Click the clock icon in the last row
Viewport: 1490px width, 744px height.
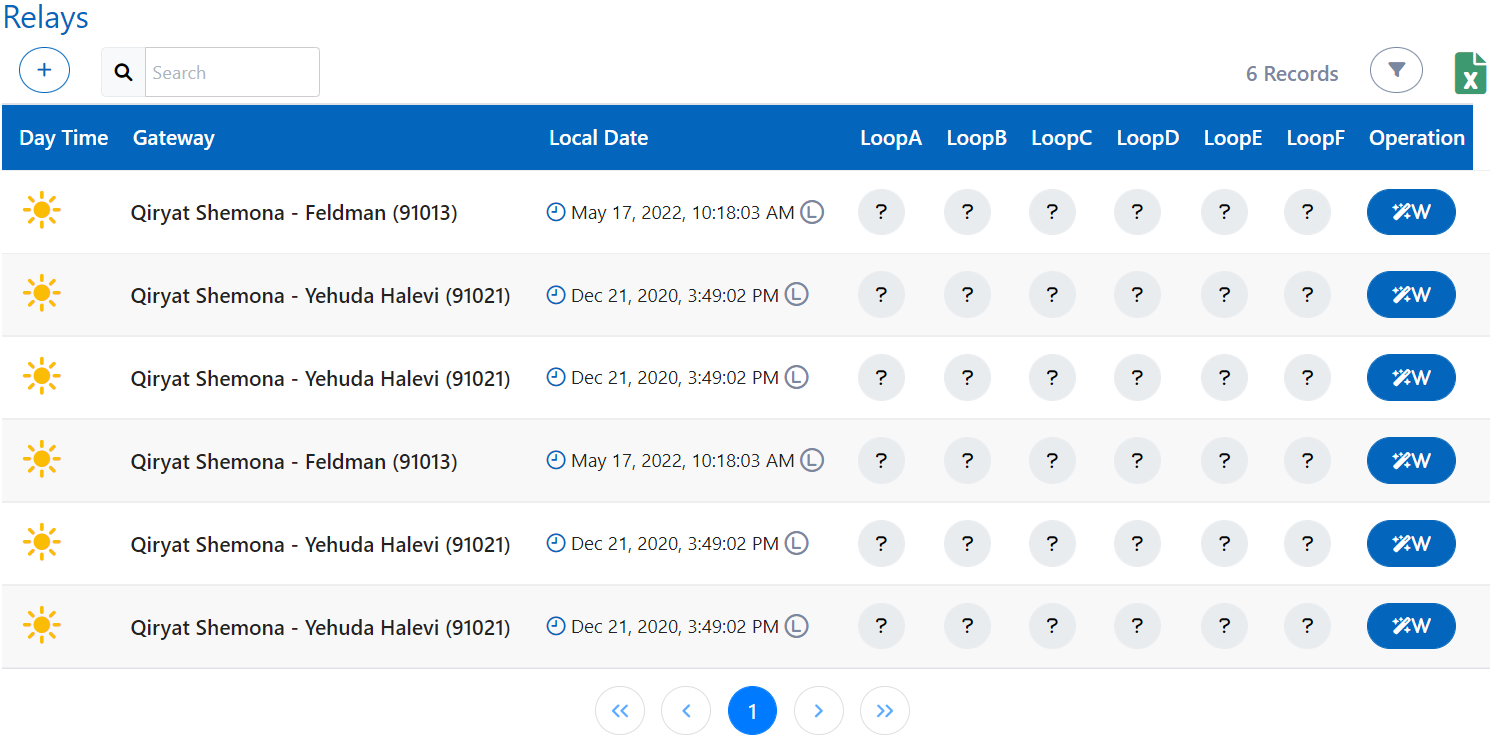pos(556,626)
